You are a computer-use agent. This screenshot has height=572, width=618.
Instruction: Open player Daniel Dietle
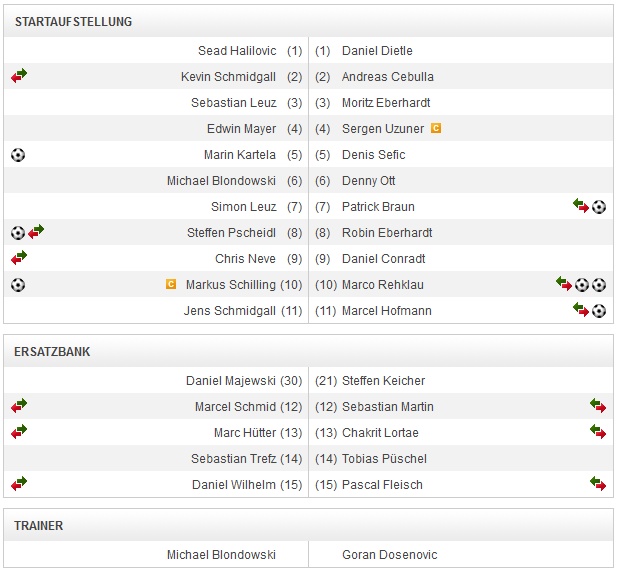point(377,51)
